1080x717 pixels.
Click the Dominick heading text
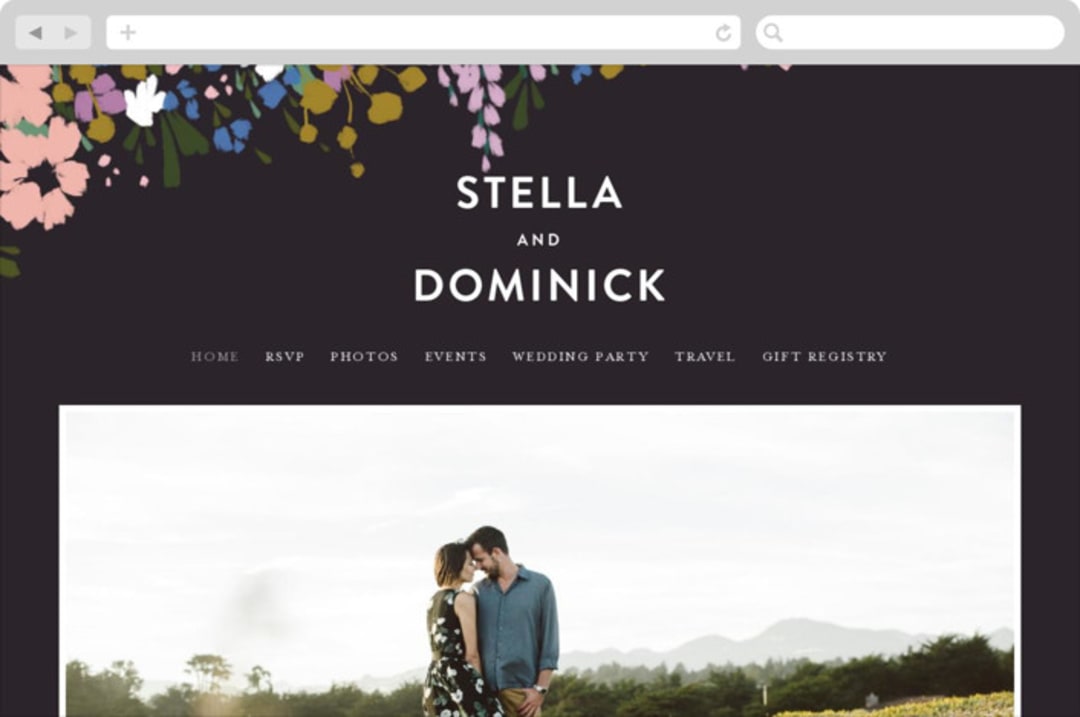(539, 285)
